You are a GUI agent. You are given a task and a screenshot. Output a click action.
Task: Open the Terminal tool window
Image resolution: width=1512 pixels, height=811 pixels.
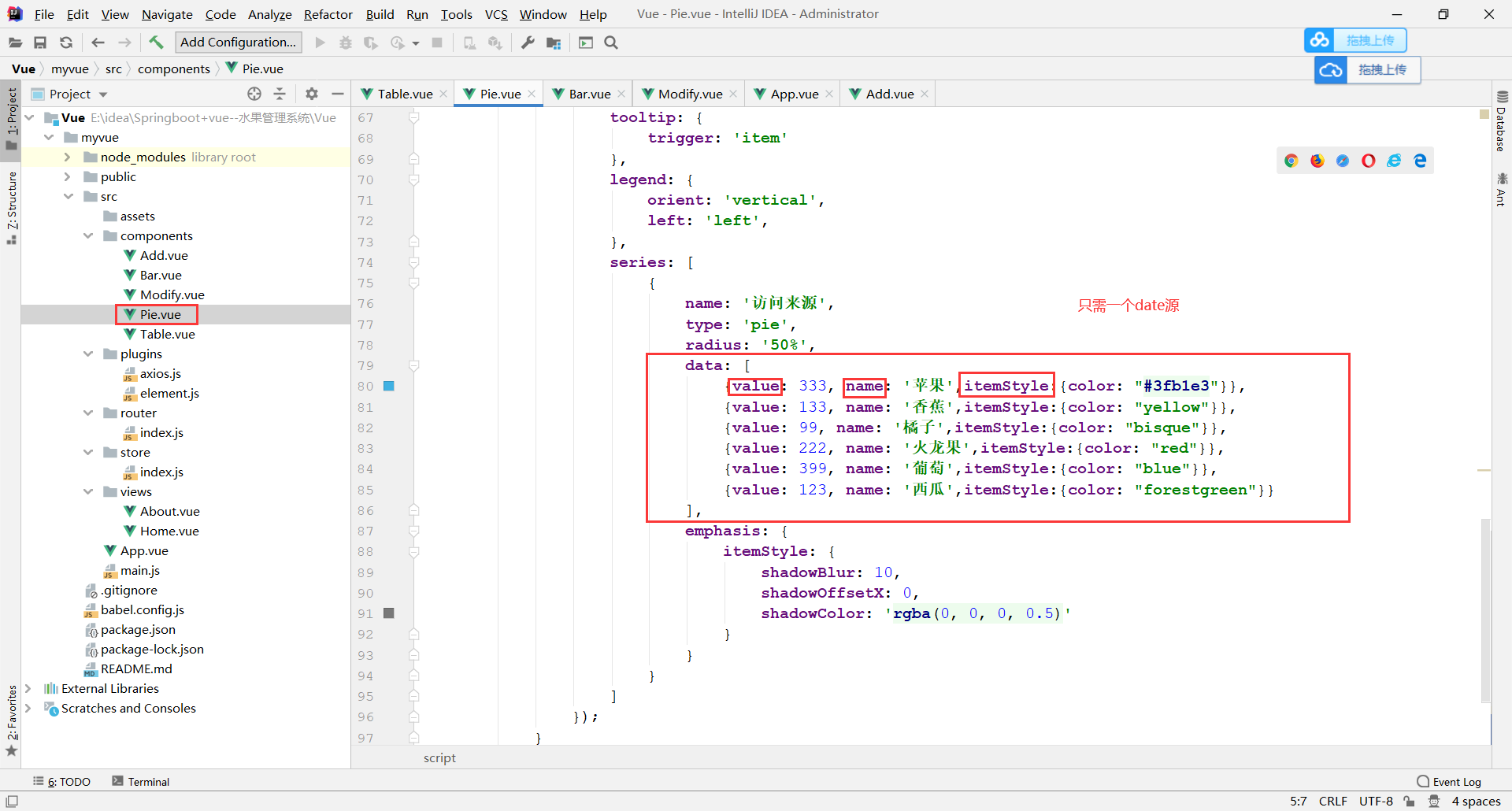[x=141, y=781]
